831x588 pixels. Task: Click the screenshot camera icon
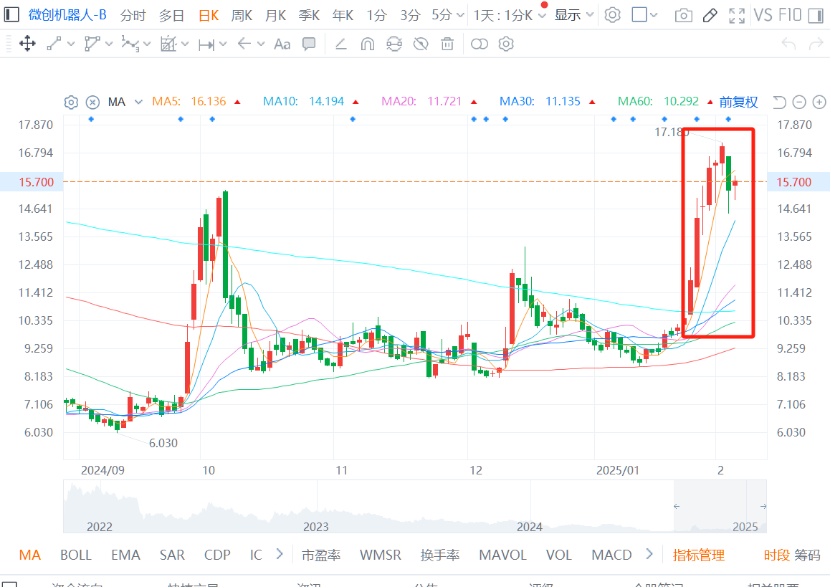coord(683,15)
